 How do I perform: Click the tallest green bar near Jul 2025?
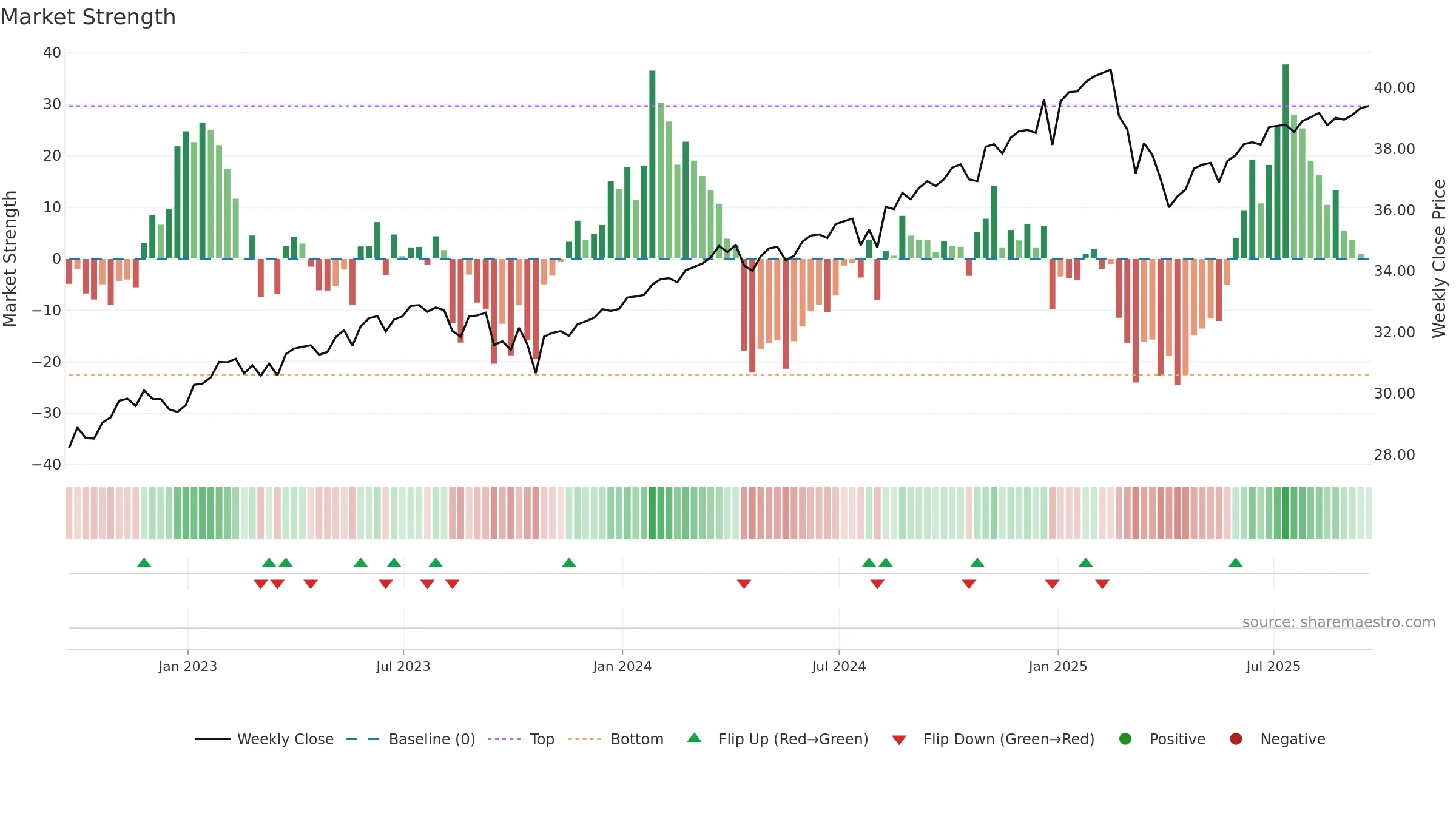pos(1286,161)
